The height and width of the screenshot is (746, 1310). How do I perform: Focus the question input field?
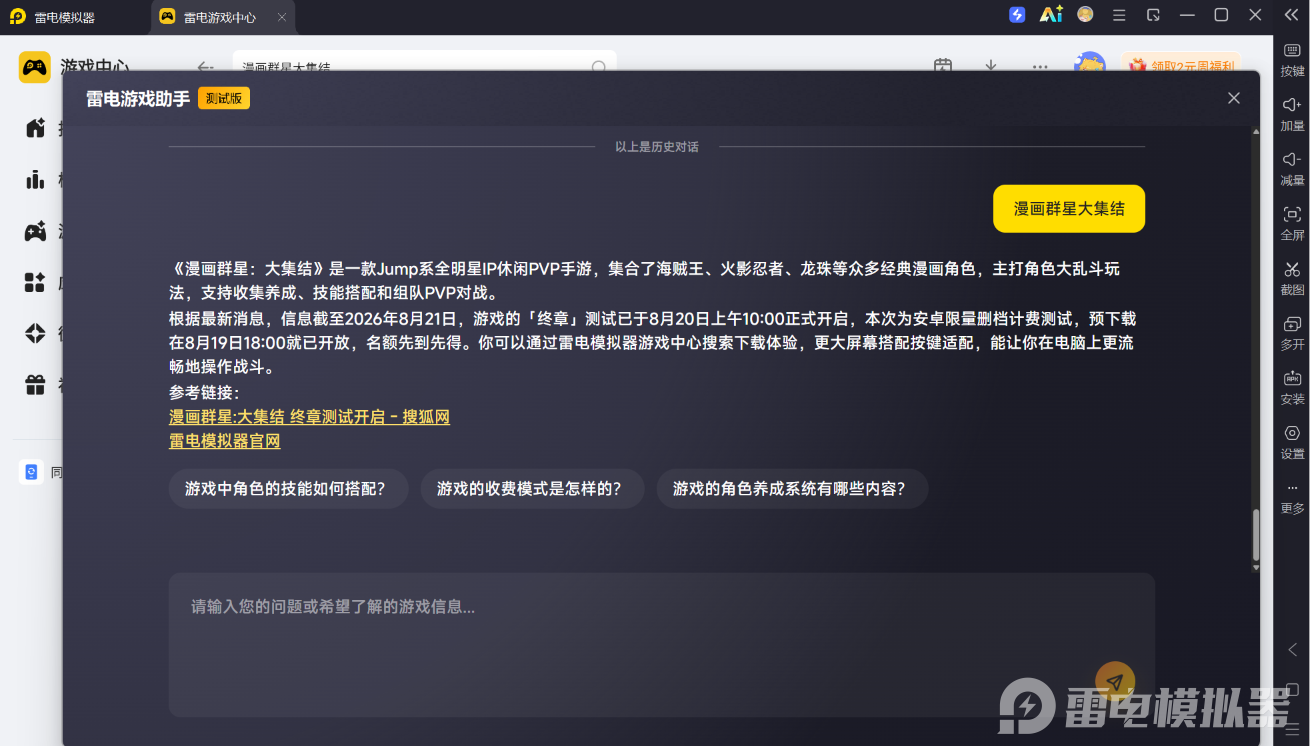pos(662,645)
